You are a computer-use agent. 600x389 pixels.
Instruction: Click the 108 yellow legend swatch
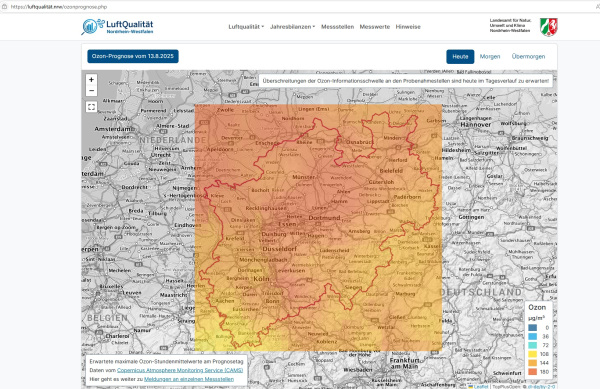[x=533, y=354]
